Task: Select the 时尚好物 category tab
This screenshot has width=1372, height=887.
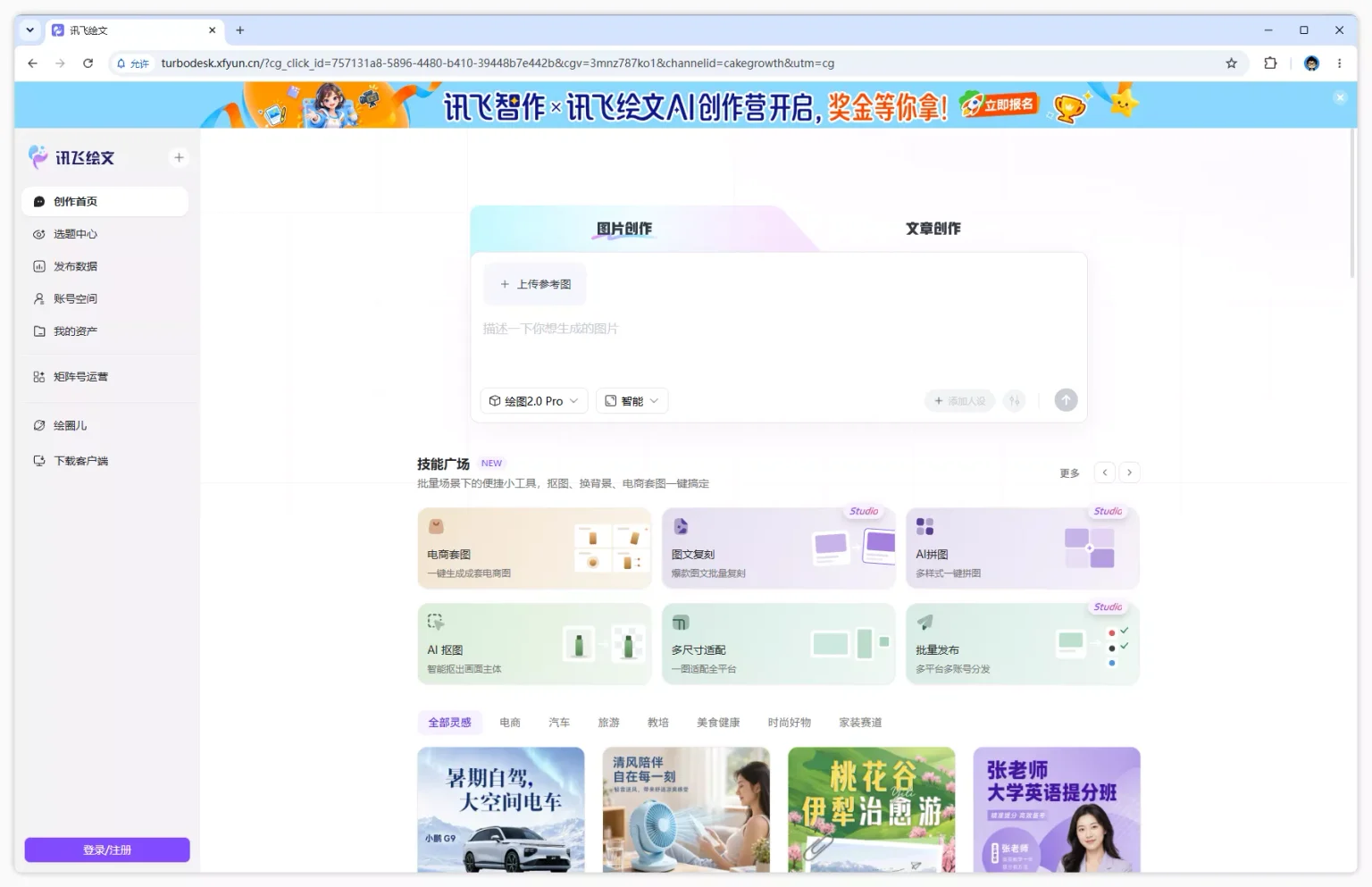Action: click(x=790, y=723)
